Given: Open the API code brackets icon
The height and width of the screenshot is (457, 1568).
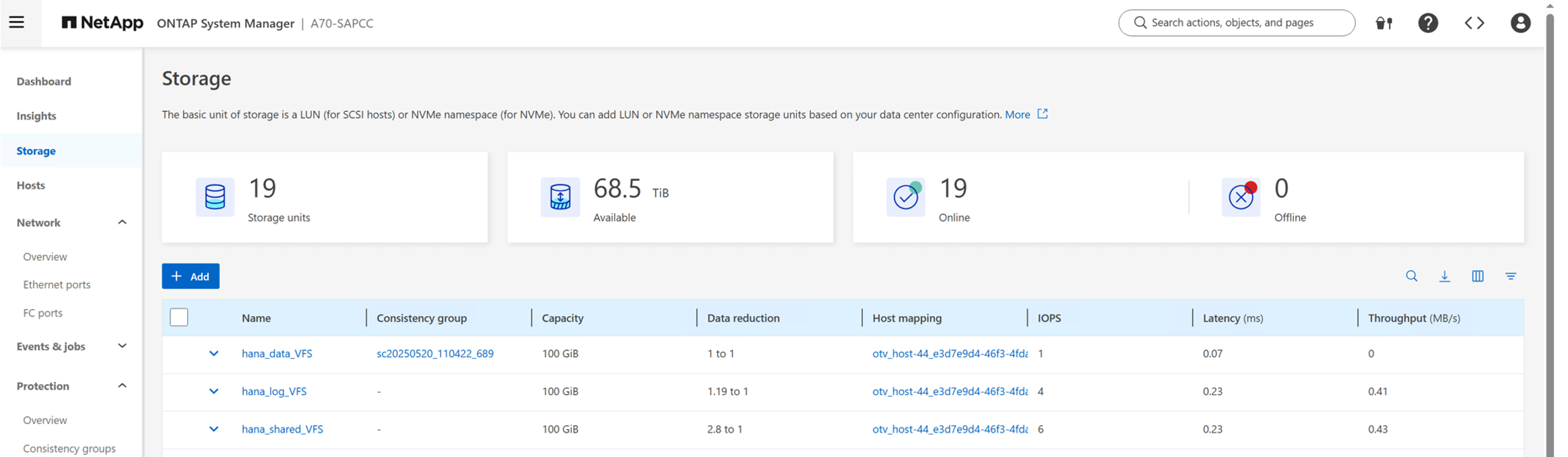Looking at the screenshot, I should (x=1474, y=23).
